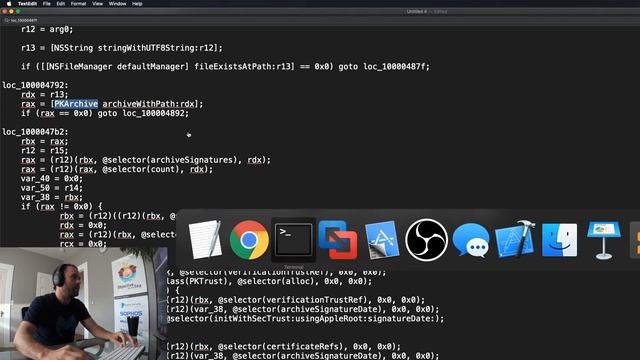Open the Window menu
The image size is (640, 360).
pyautogui.click(x=117, y=4)
